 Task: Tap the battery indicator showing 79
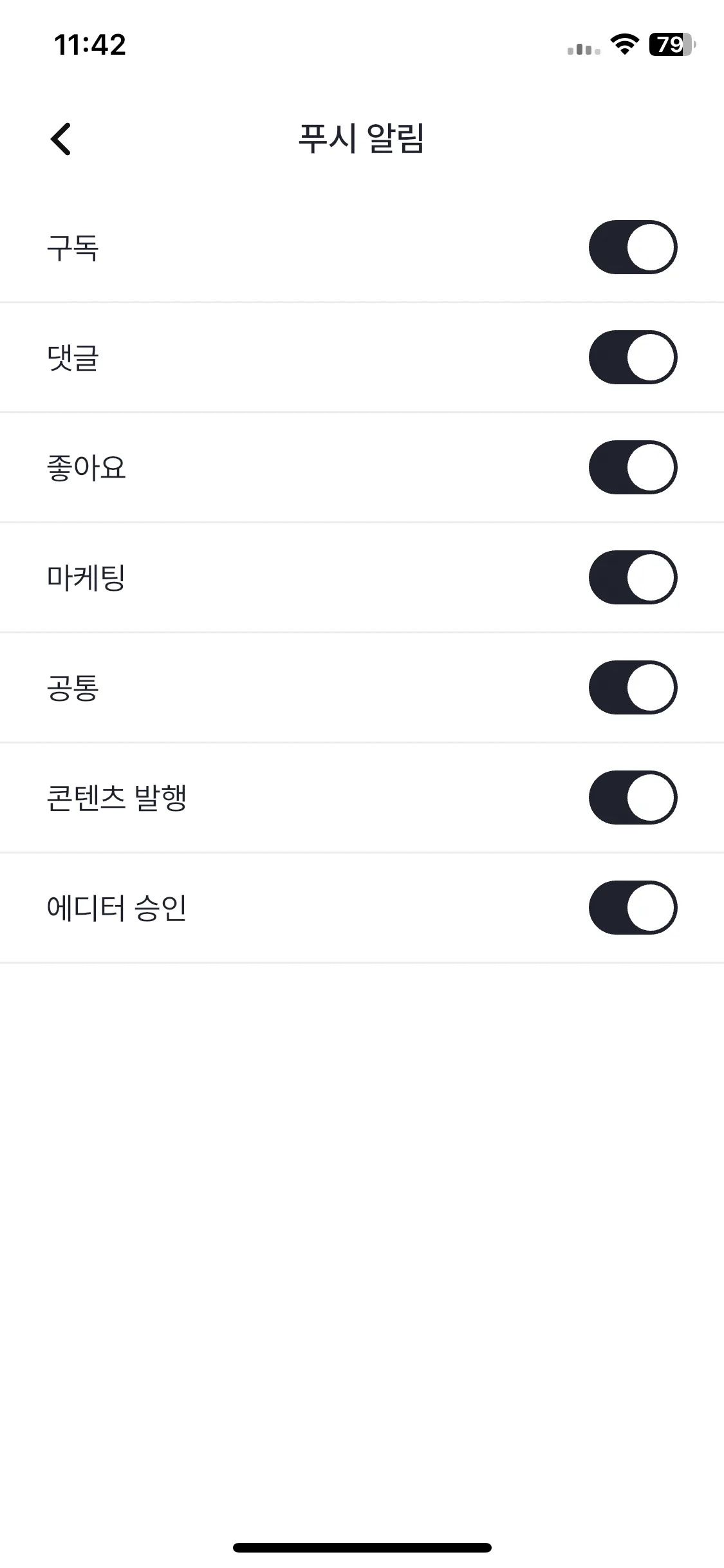[x=673, y=44]
